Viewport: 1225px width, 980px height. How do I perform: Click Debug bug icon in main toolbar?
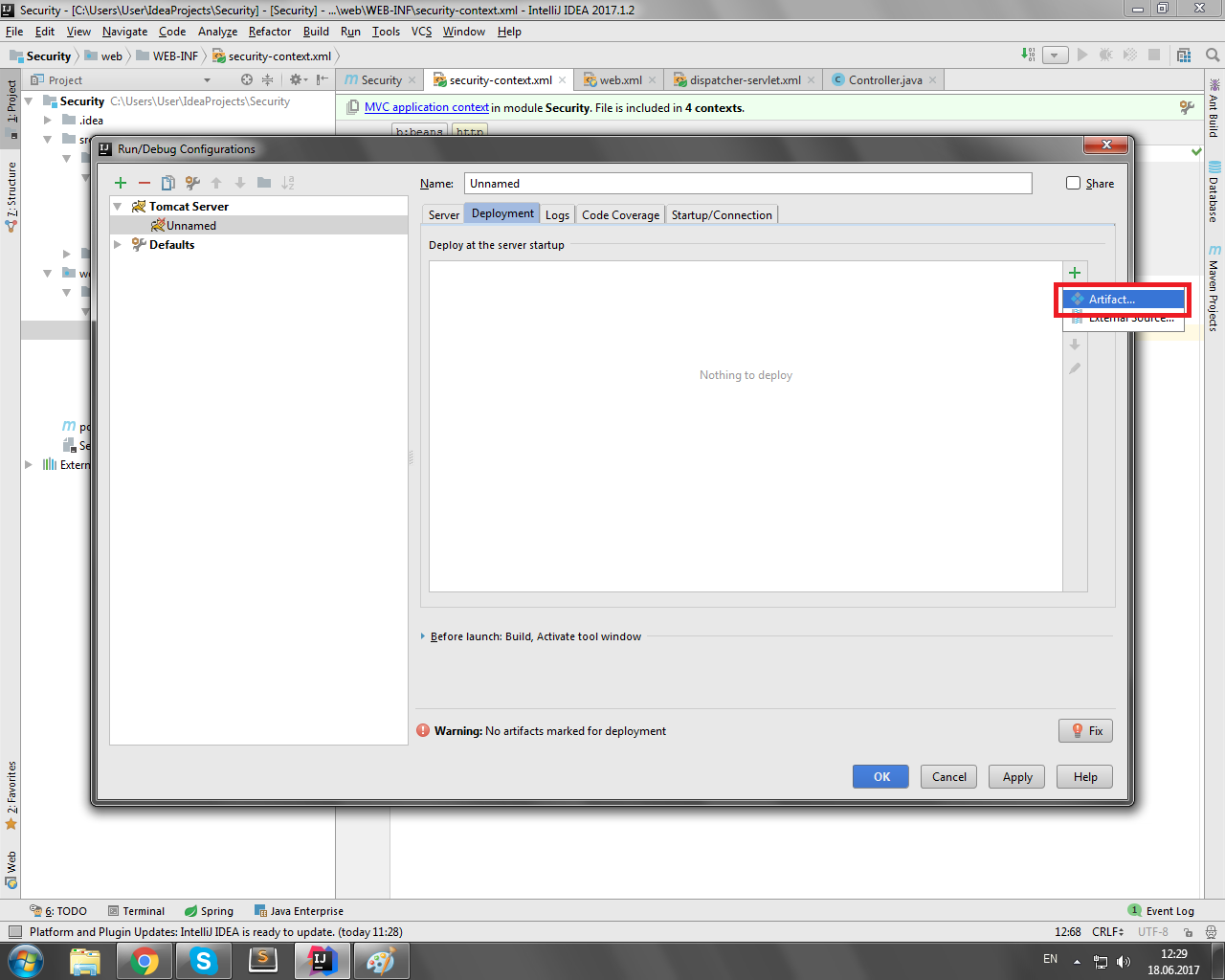[1106, 56]
